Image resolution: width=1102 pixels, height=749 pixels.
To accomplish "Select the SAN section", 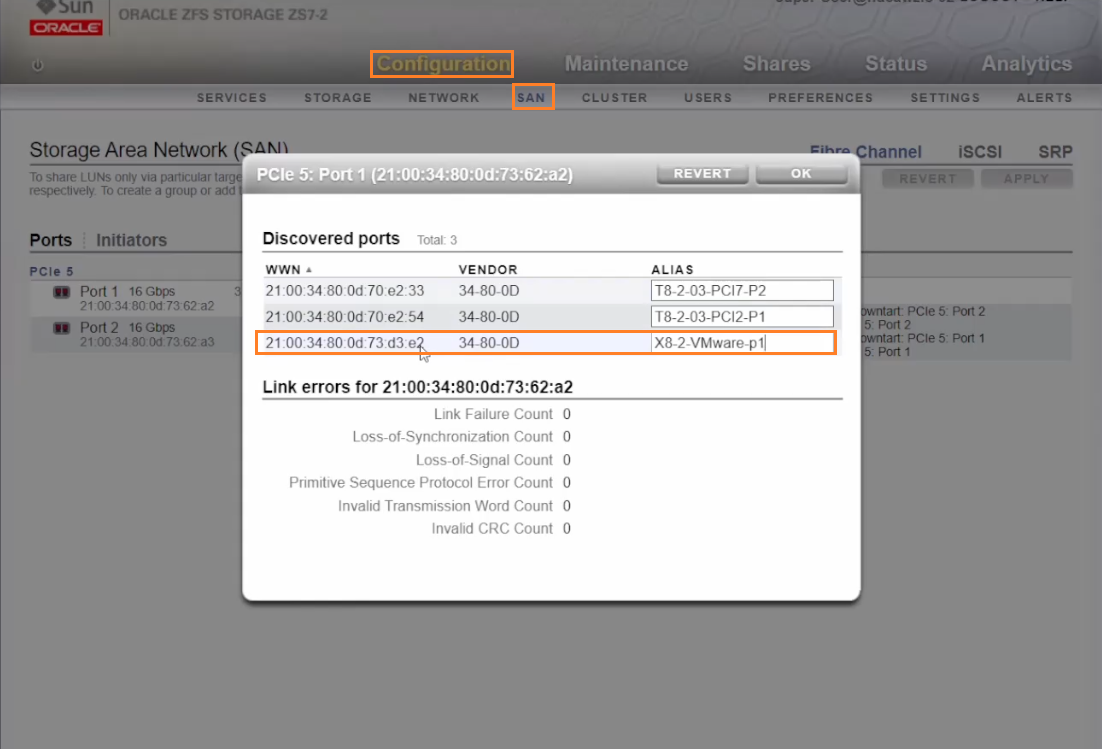I will [x=531, y=98].
